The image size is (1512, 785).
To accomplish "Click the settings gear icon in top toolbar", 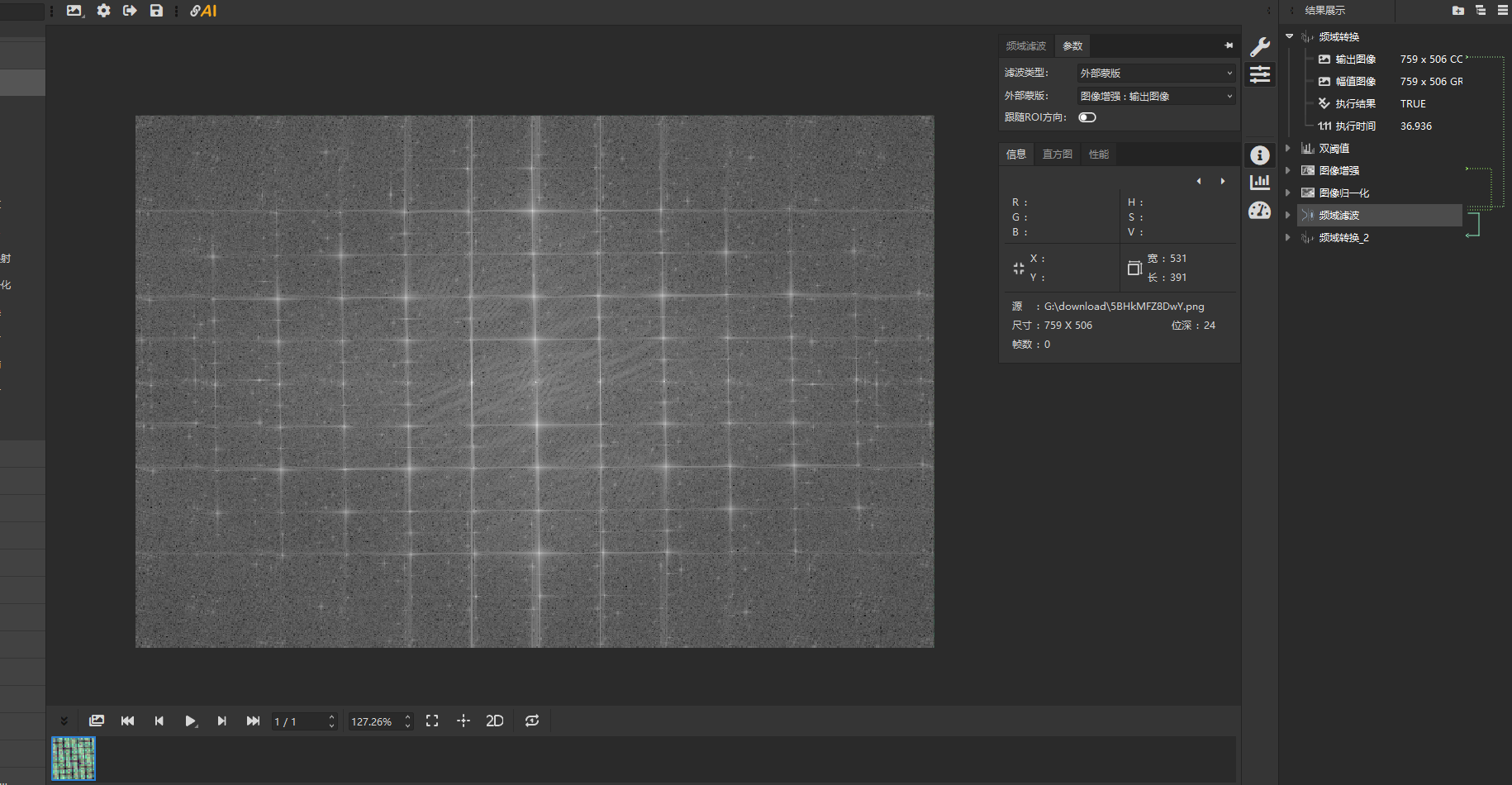I will pyautogui.click(x=103, y=11).
